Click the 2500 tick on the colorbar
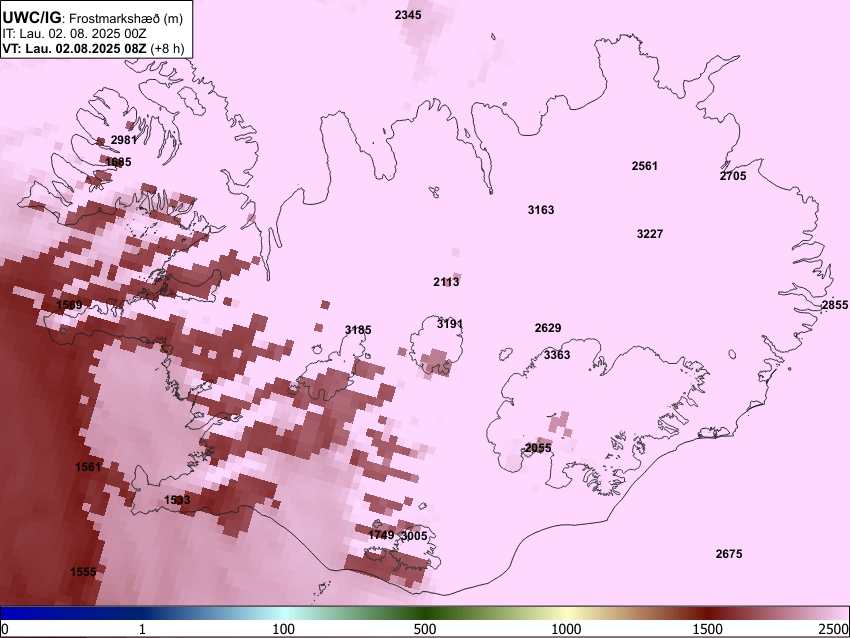This screenshot has width=850, height=638. point(834,629)
